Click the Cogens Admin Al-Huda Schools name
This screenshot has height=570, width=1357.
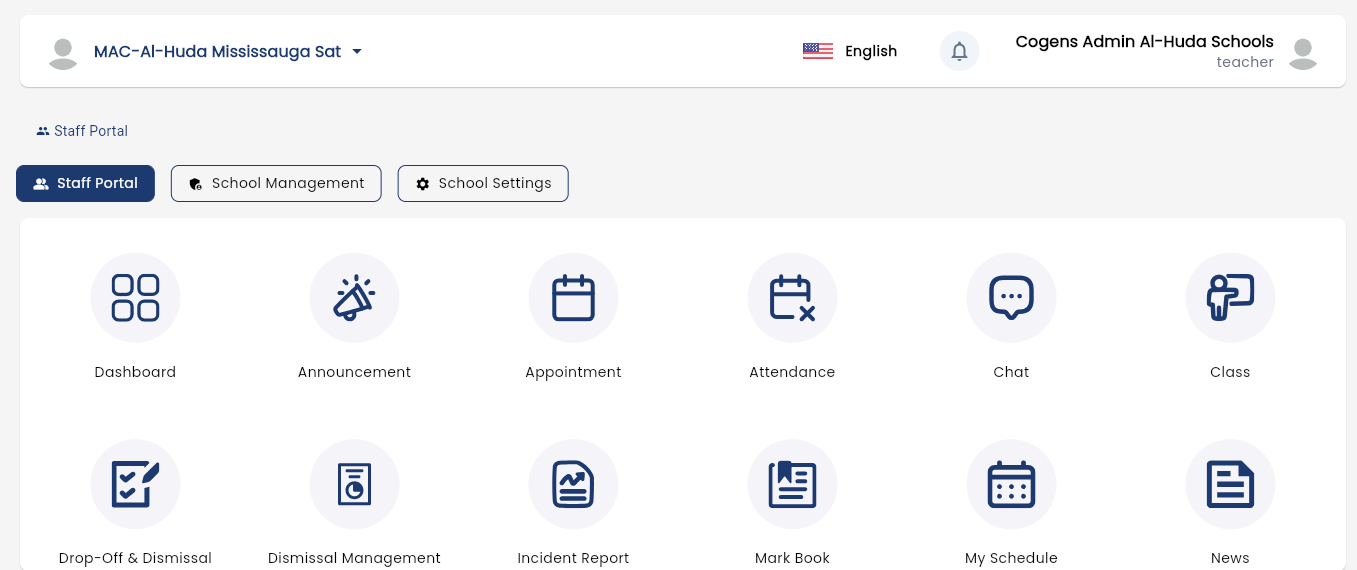pyautogui.click(x=1144, y=42)
